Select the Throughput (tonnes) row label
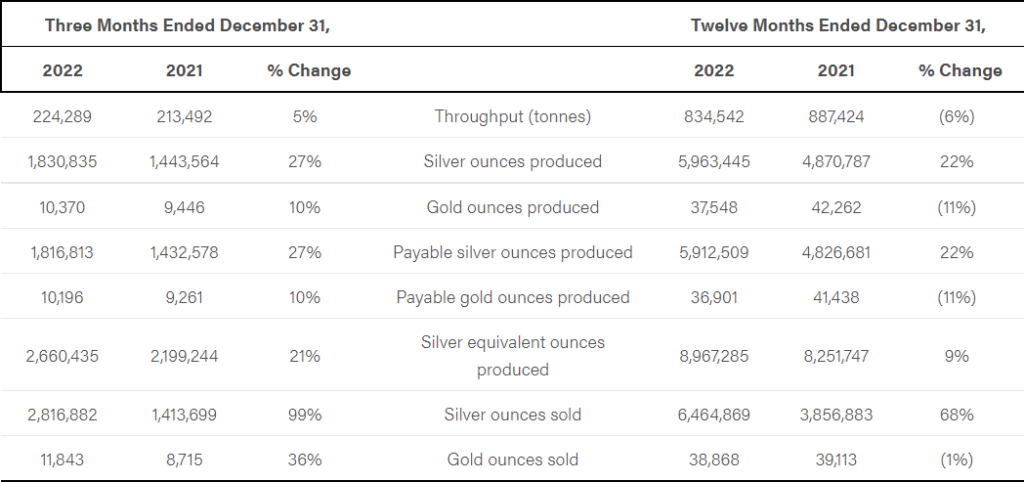1024x482 pixels. coord(513,117)
